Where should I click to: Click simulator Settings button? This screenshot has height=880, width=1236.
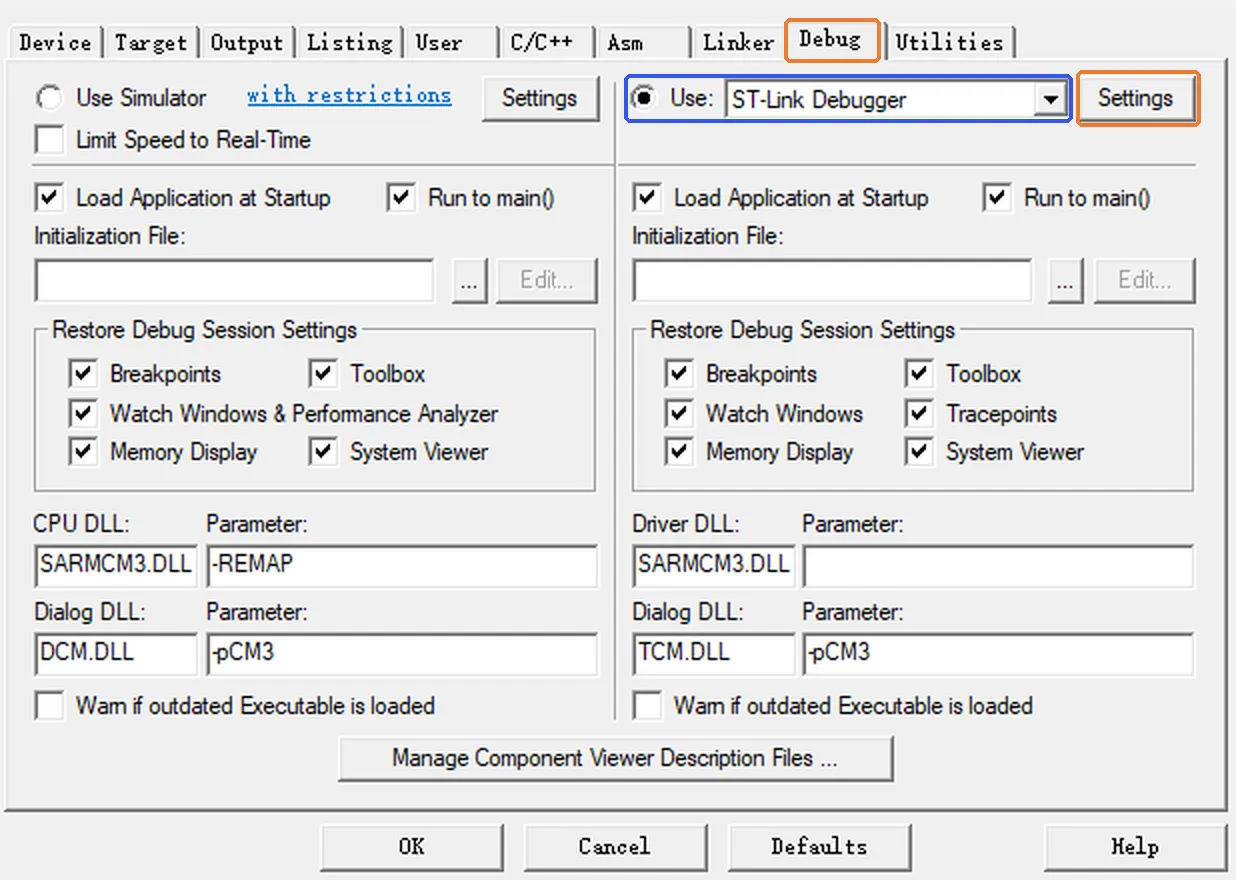540,98
